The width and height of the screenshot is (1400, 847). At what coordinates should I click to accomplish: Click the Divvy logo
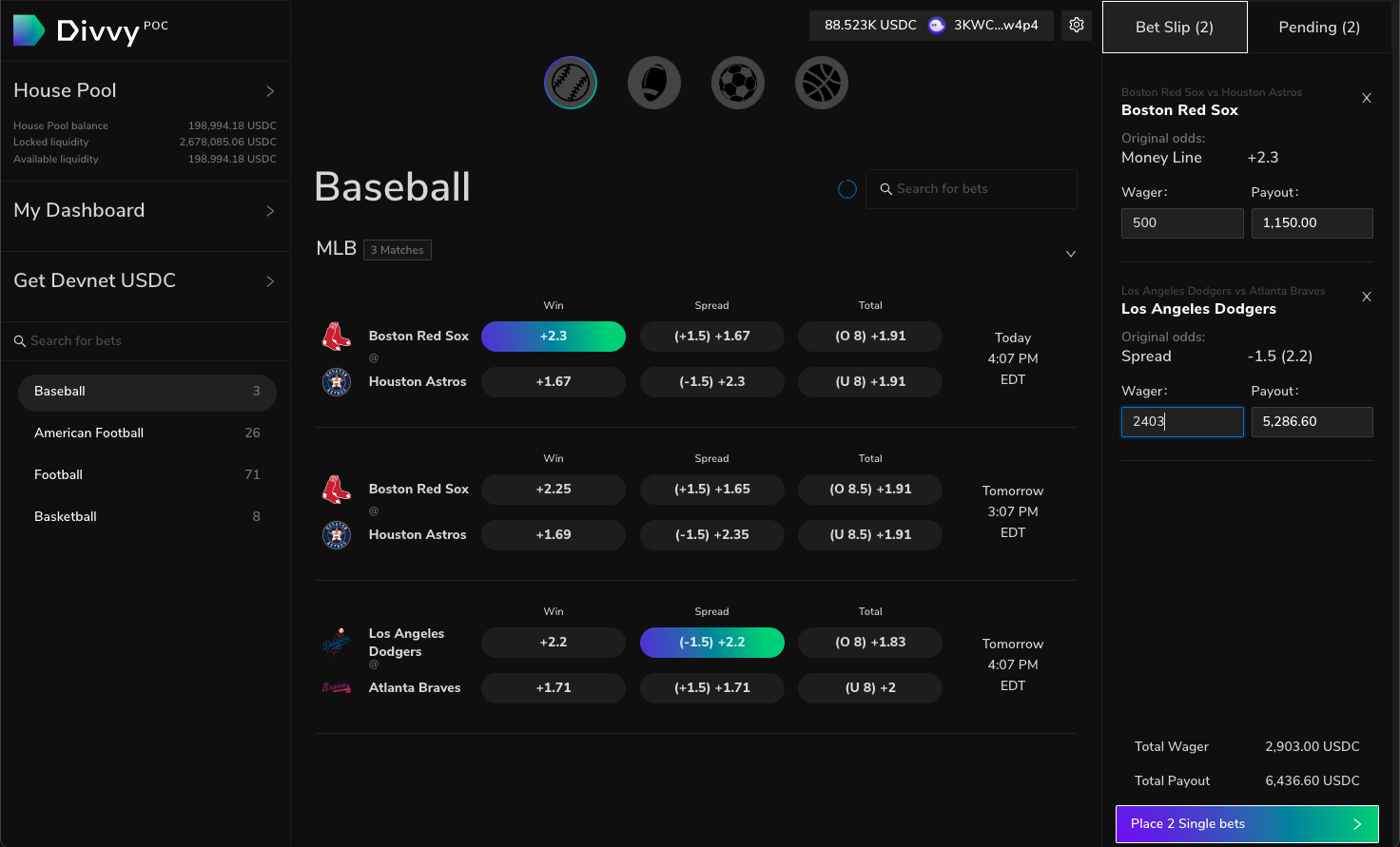point(90,30)
